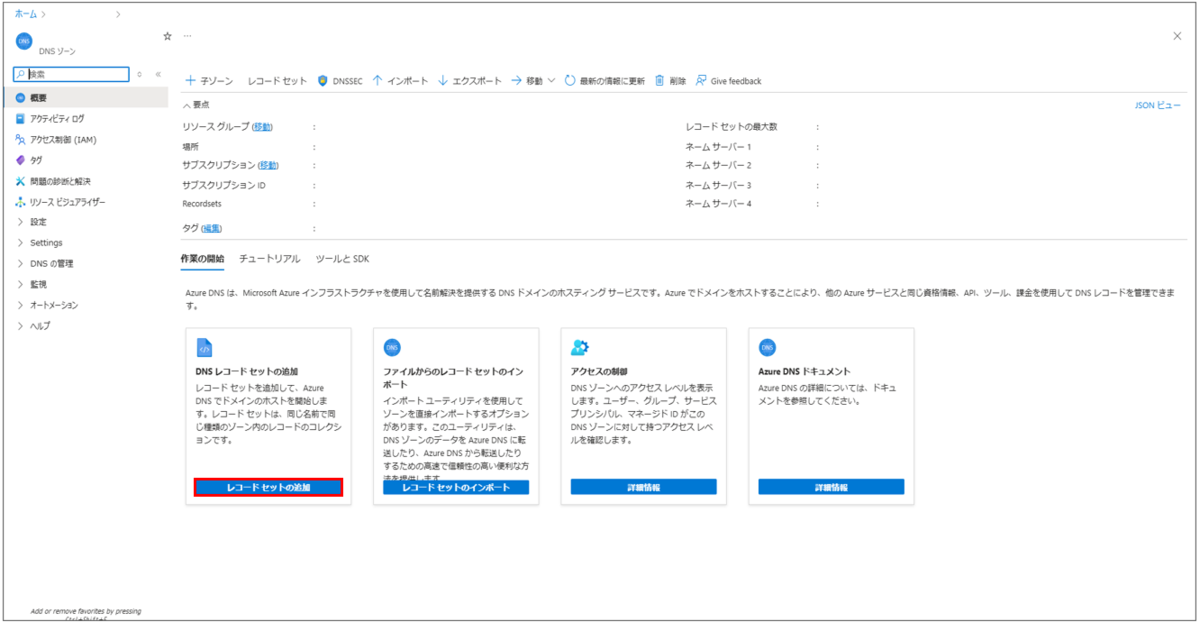Click the ネーム サーバー 1 label

(x=718, y=146)
